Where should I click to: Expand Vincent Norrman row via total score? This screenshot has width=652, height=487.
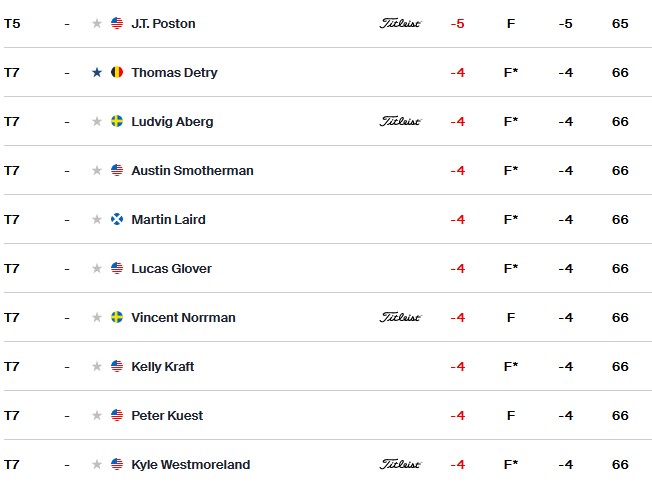pos(457,317)
